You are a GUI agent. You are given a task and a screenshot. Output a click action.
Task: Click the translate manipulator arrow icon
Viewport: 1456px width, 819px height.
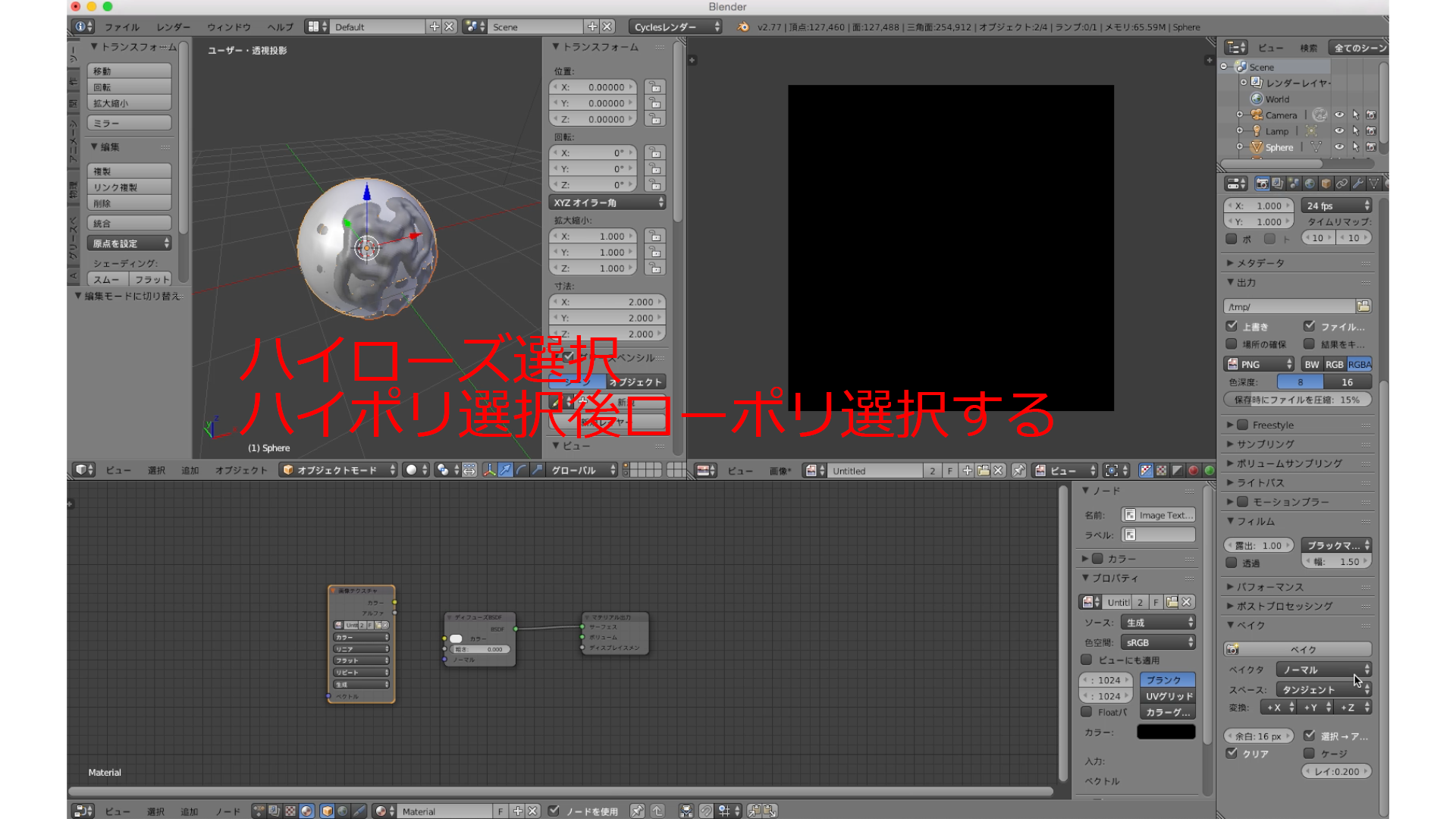[505, 470]
